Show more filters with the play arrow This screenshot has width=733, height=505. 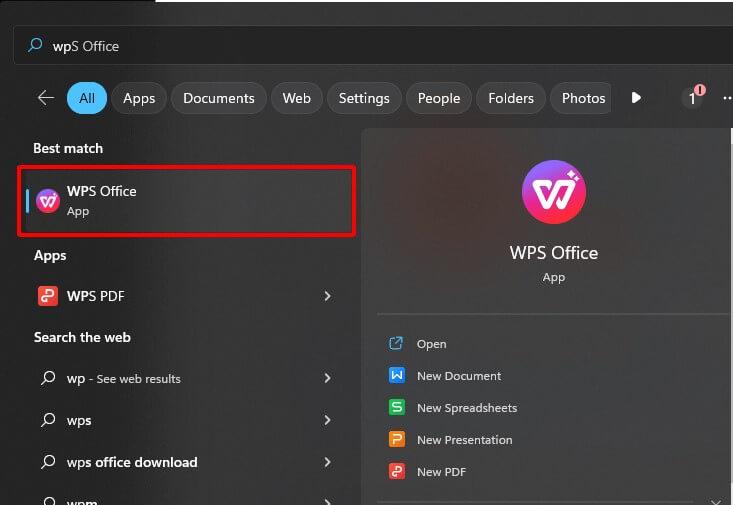click(636, 98)
